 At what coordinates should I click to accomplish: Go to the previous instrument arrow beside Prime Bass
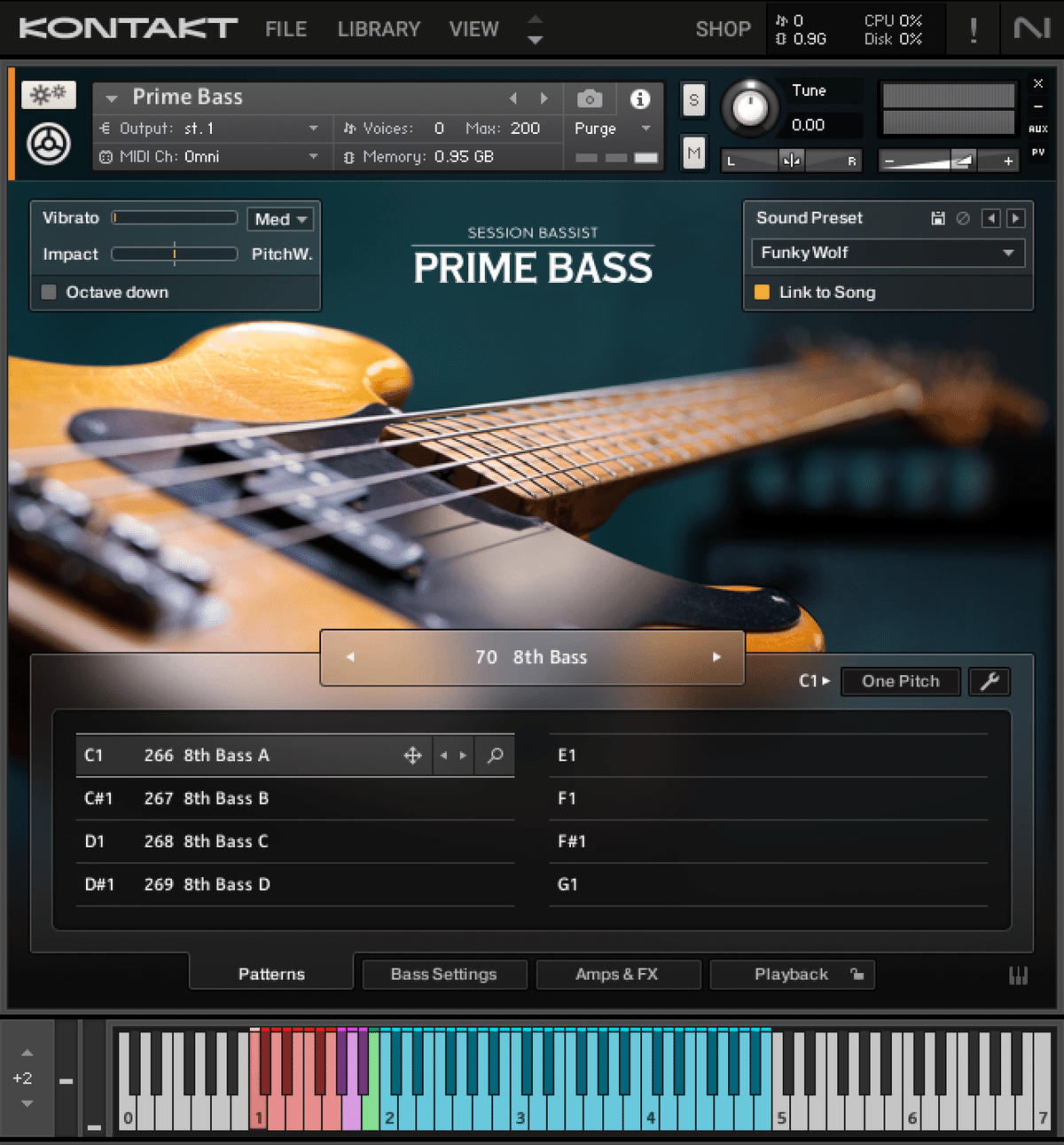tap(512, 98)
